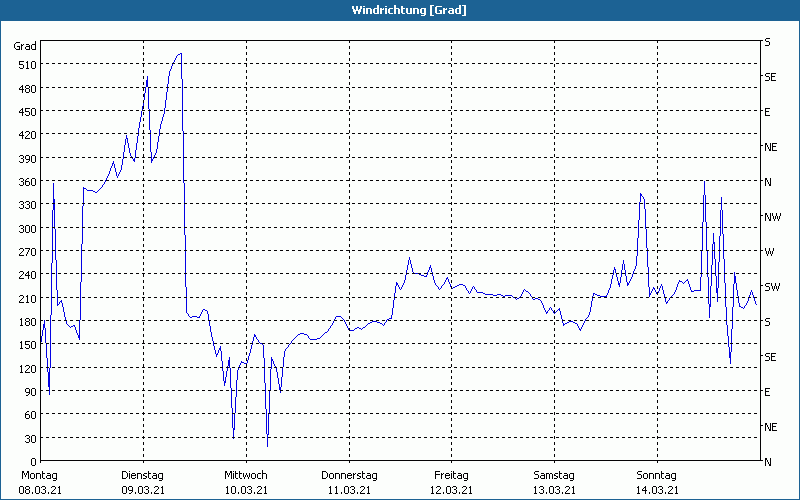The height and width of the screenshot is (500, 800).
Task: Click the 'W' compass label on right axis
Action: pos(769,252)
